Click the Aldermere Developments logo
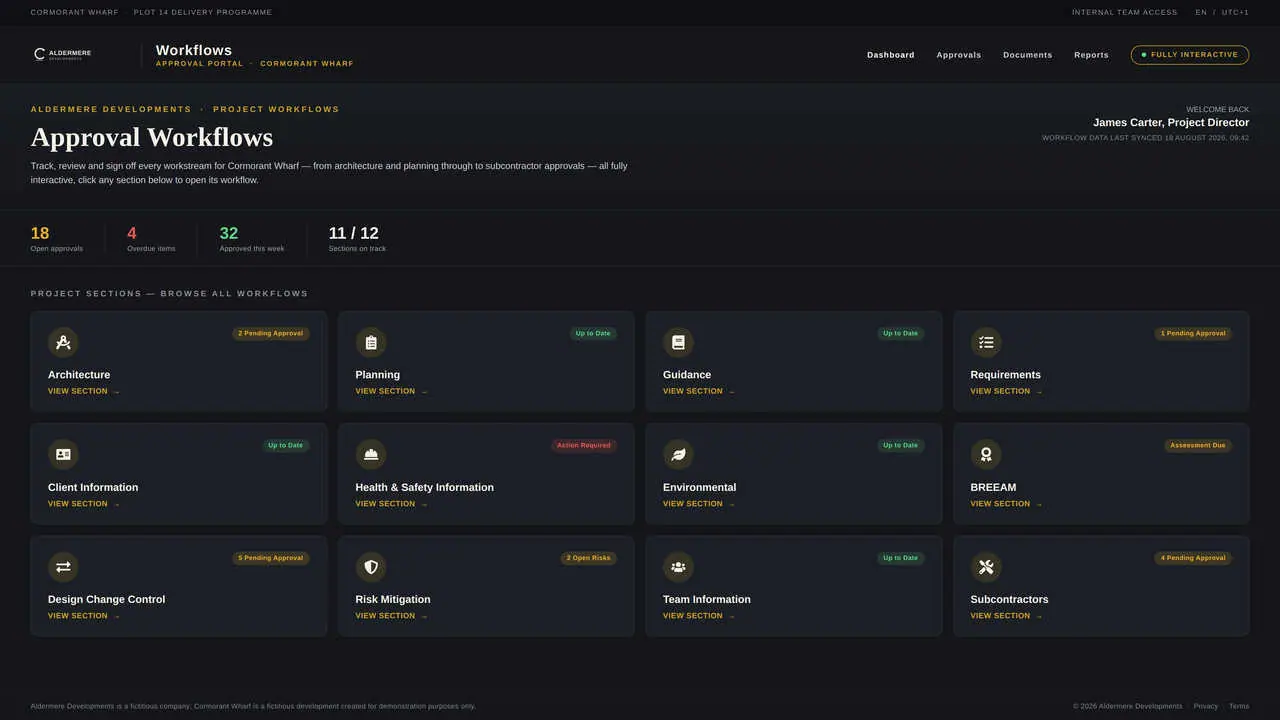Viewport: 1280px width, 720px height. pos(62,54)
